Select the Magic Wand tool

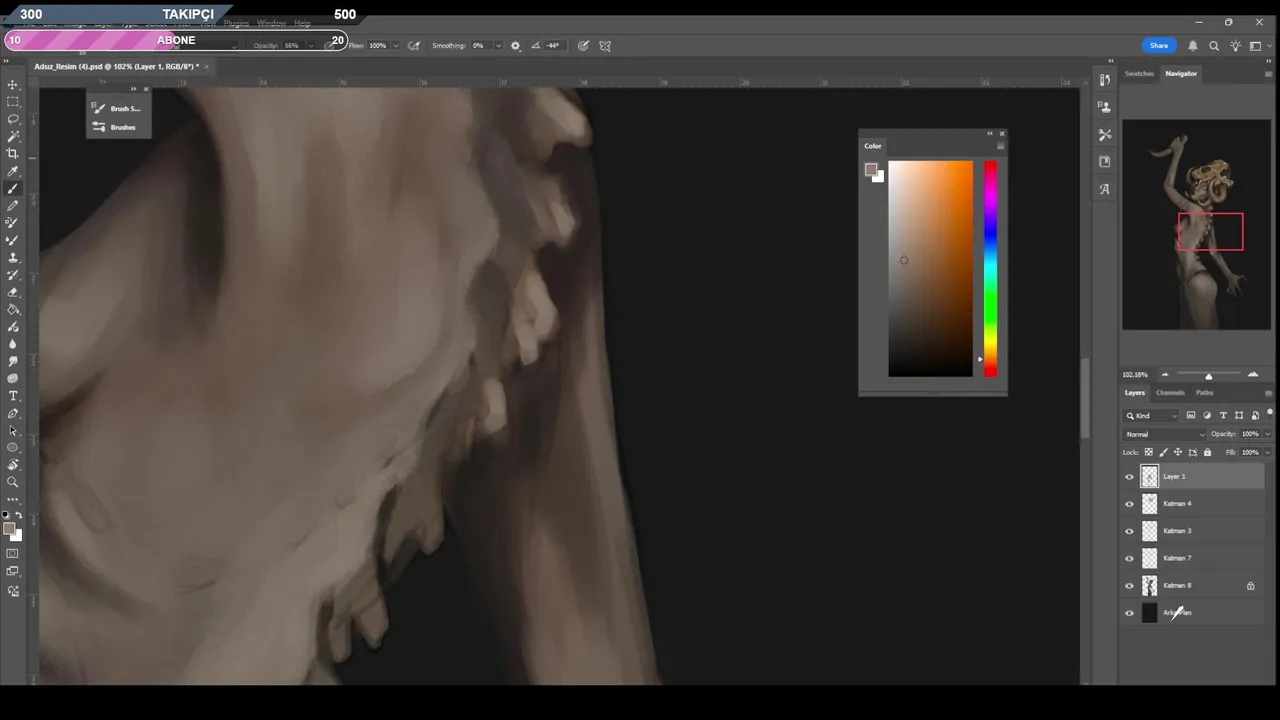13,136
